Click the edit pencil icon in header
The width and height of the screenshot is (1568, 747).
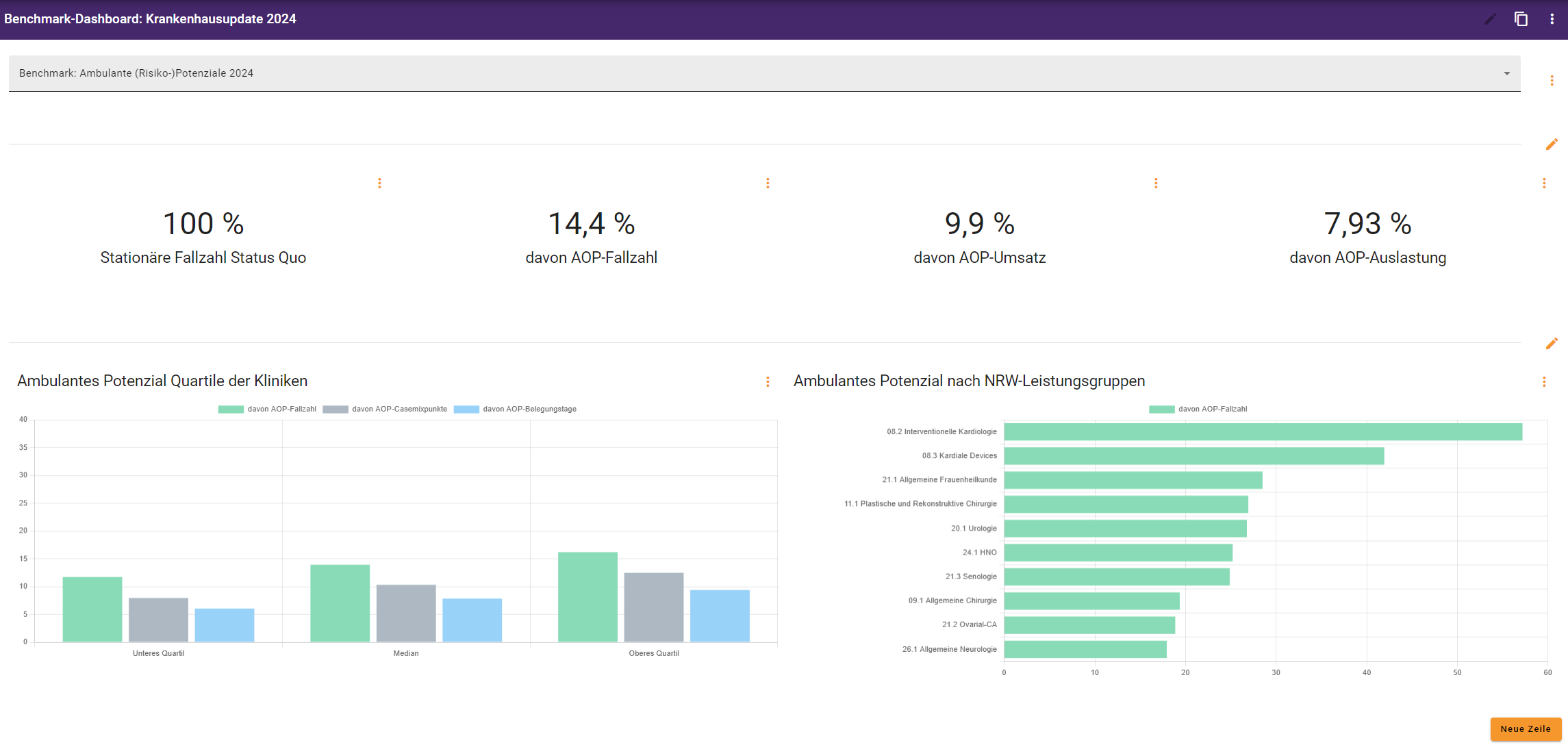click(1490, 19)
